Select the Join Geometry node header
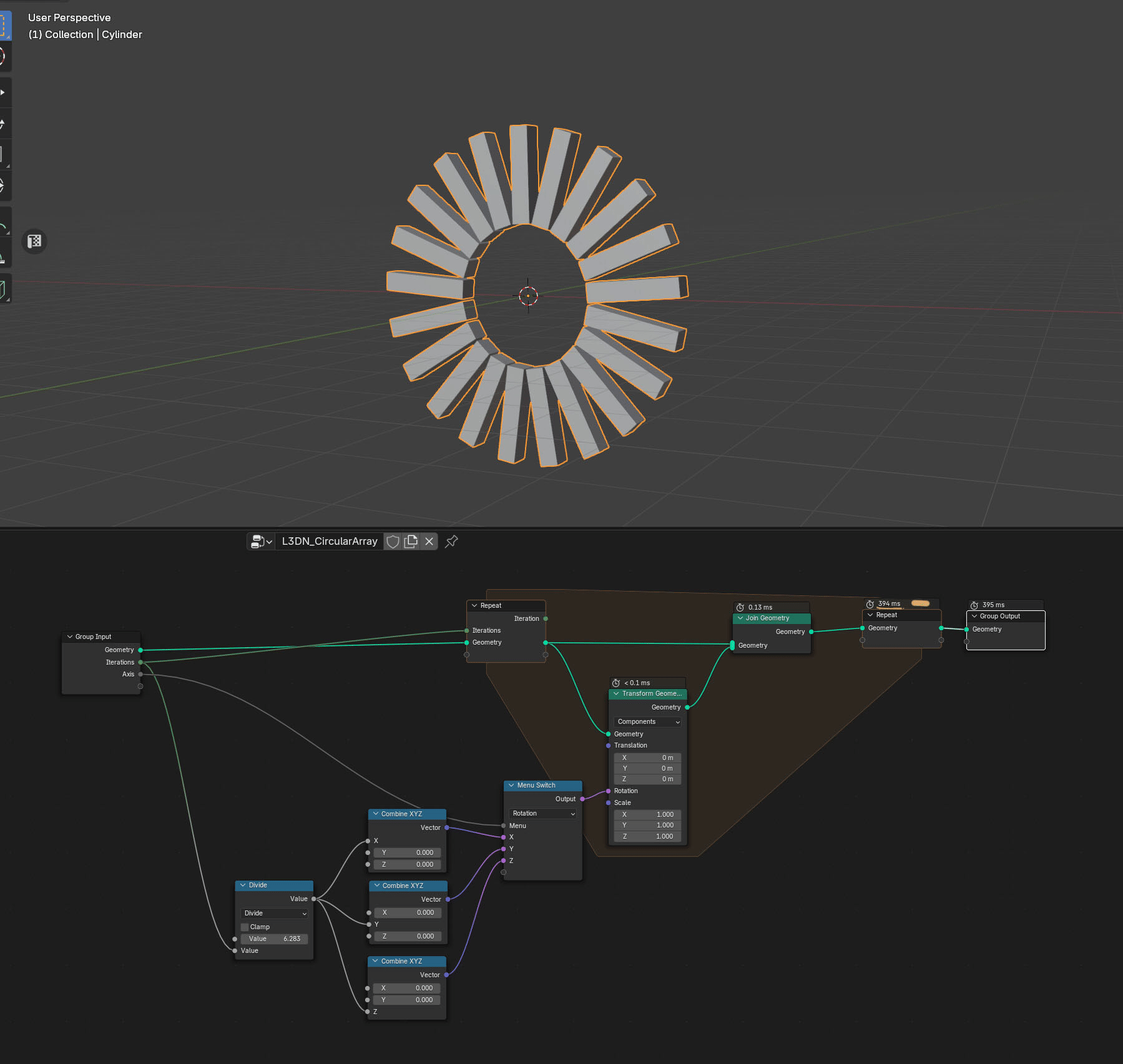The image size is (1123, 1064). (x=772, y=618)
